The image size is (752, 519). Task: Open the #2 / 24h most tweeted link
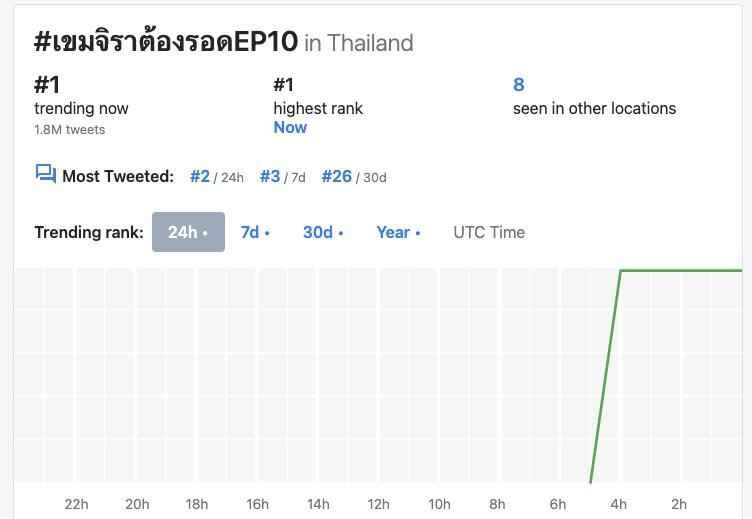pyautogui.click(x=216, y=177)
